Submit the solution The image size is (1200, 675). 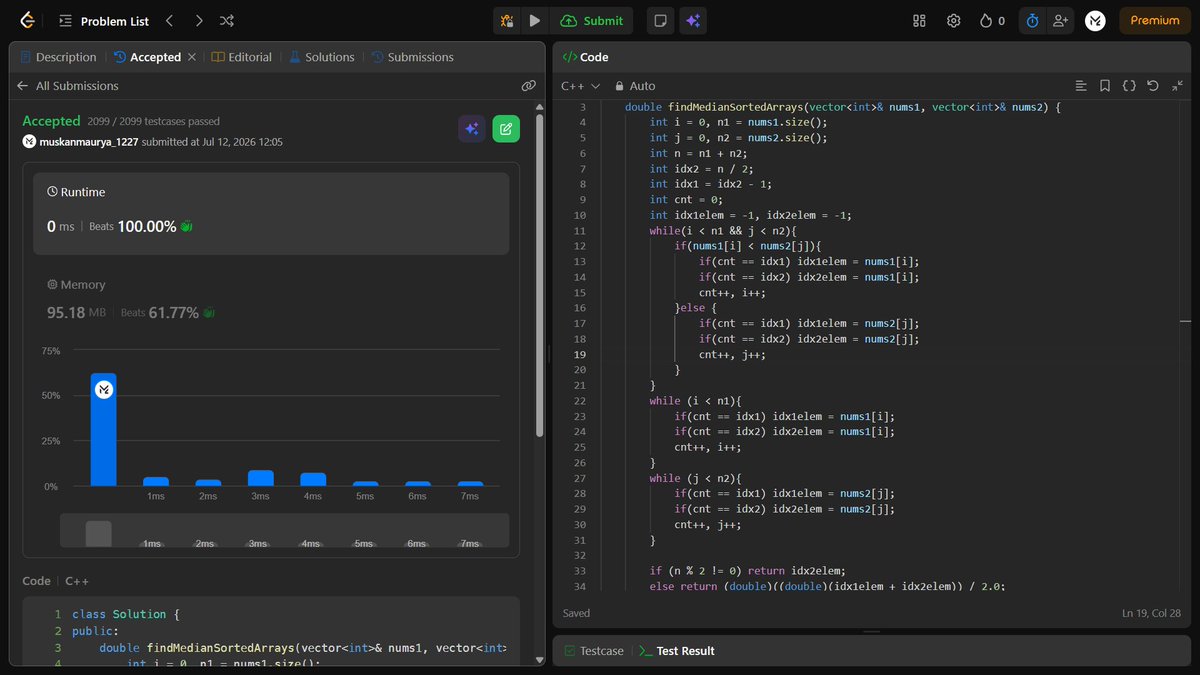pyautogui.click(x=593, y=20)
